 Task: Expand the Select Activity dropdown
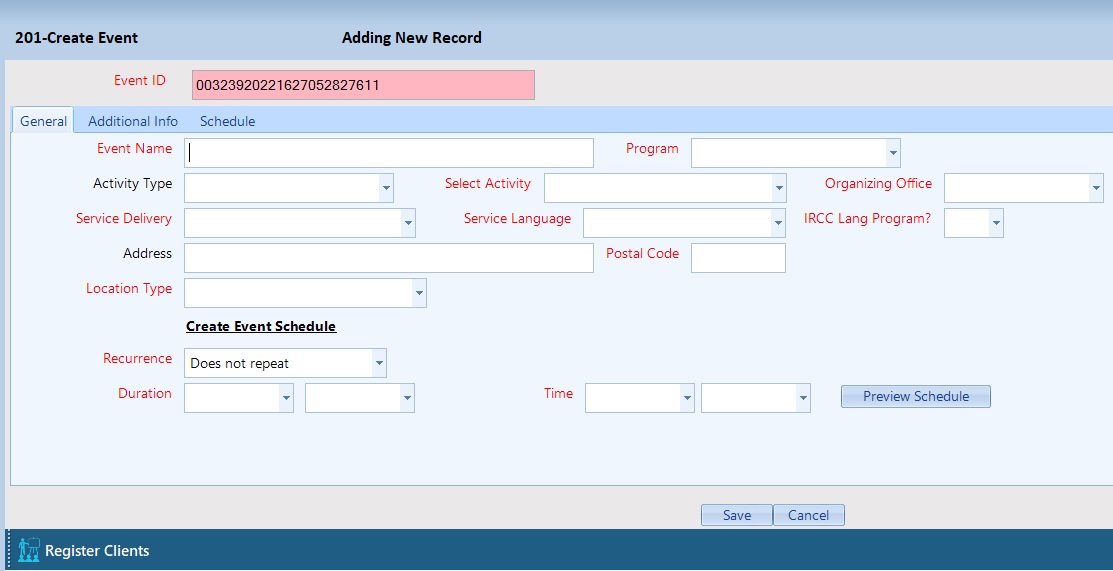(x=778, y=188)
